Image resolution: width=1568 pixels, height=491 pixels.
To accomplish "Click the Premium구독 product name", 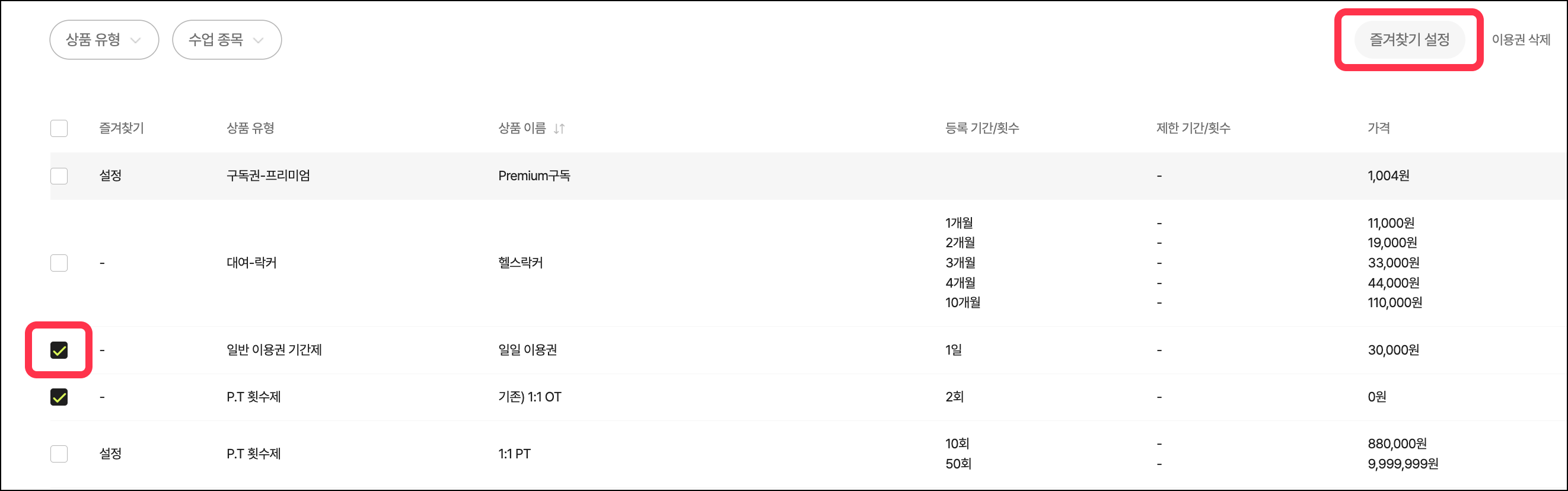I will (x=534, y=176).
